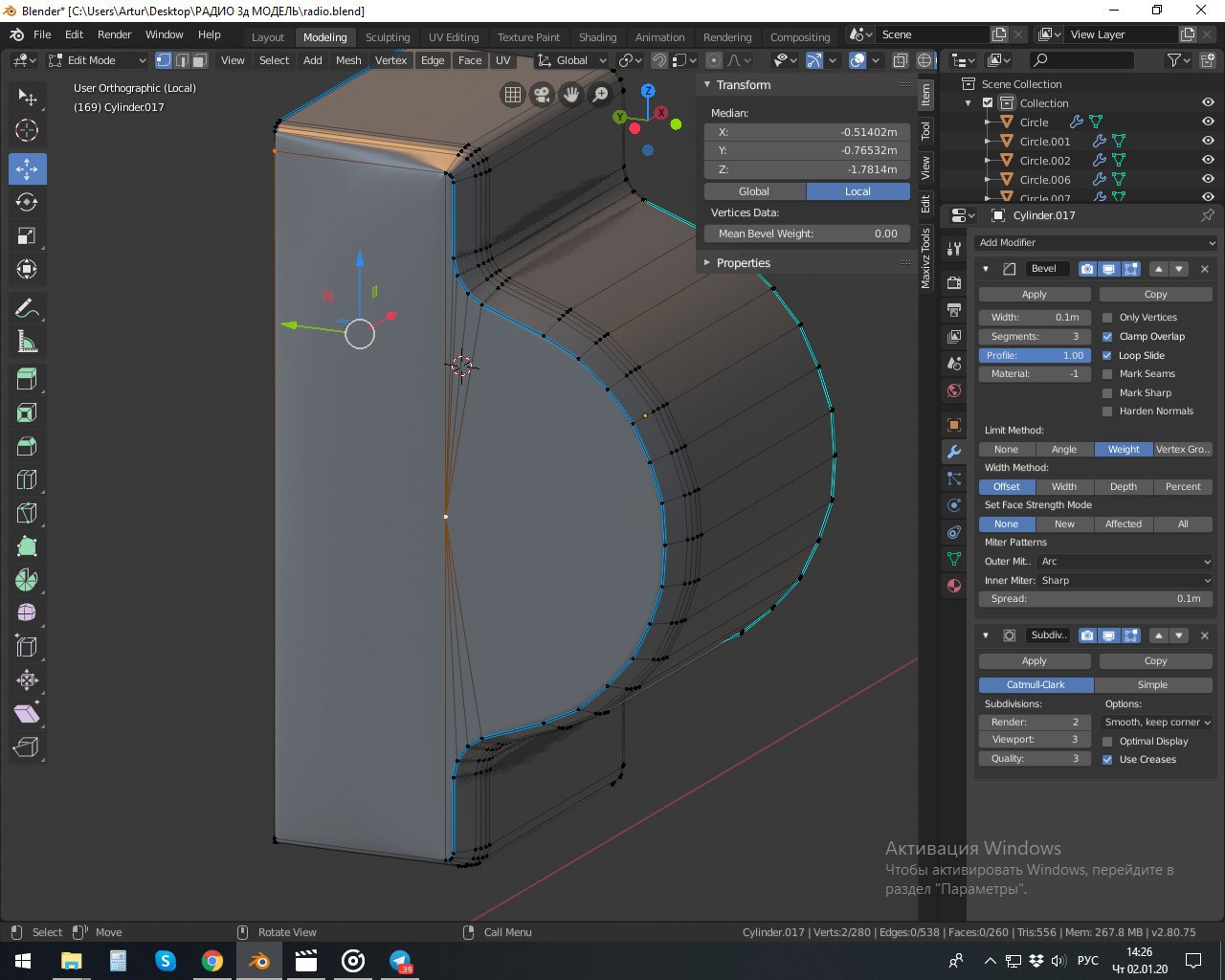Select the Move tool
The height and width of the screenshot is (980, 1225).
(27, 168)
